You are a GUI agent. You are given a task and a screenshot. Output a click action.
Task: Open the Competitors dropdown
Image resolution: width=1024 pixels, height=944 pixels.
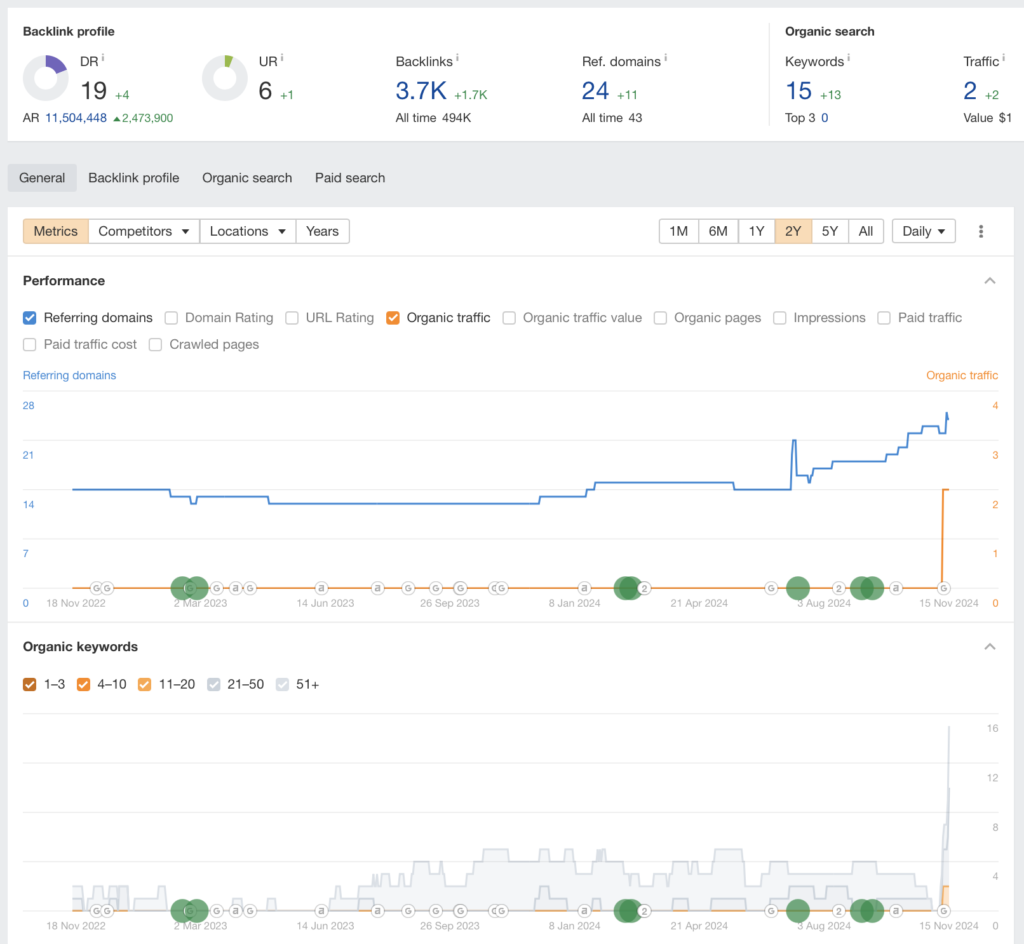click(144, 231)
